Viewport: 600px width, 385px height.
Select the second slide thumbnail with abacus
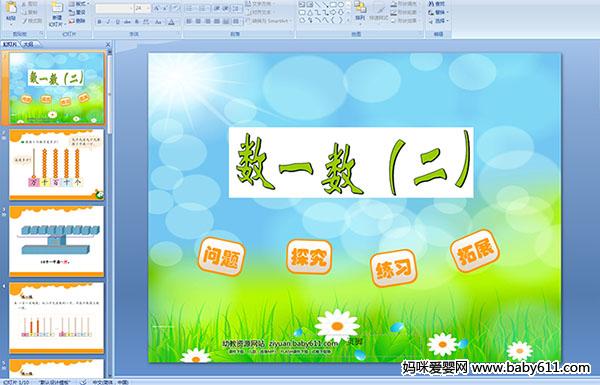(57, 165)
